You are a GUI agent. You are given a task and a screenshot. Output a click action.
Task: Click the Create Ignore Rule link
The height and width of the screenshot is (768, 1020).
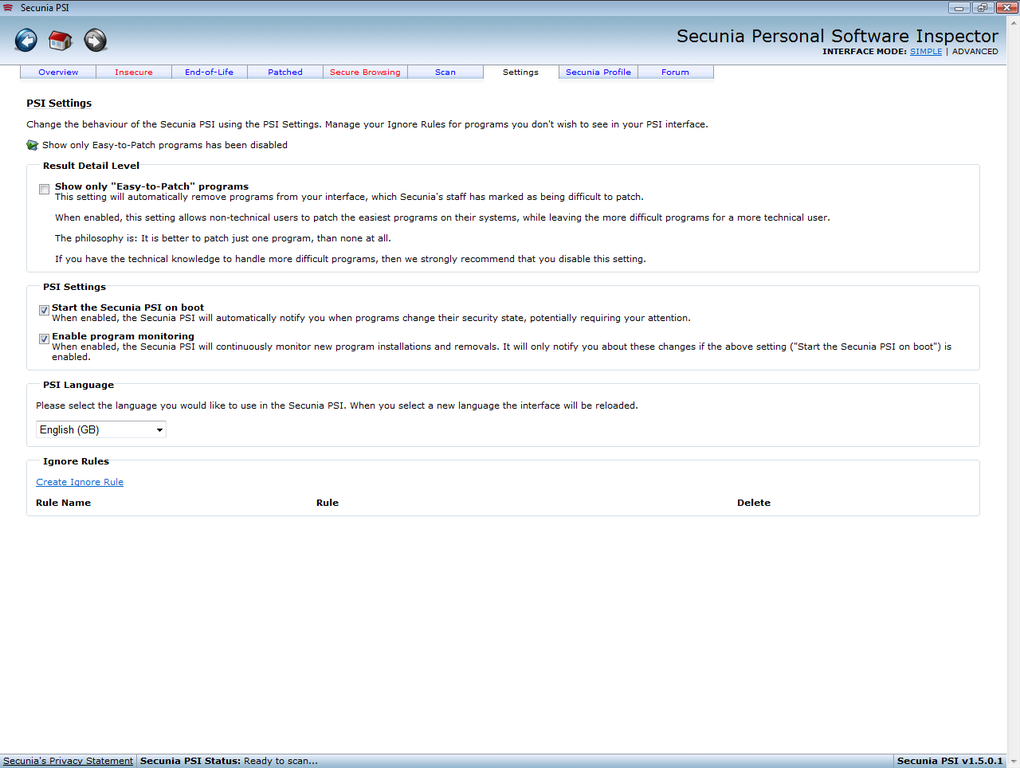click(79, 482)
